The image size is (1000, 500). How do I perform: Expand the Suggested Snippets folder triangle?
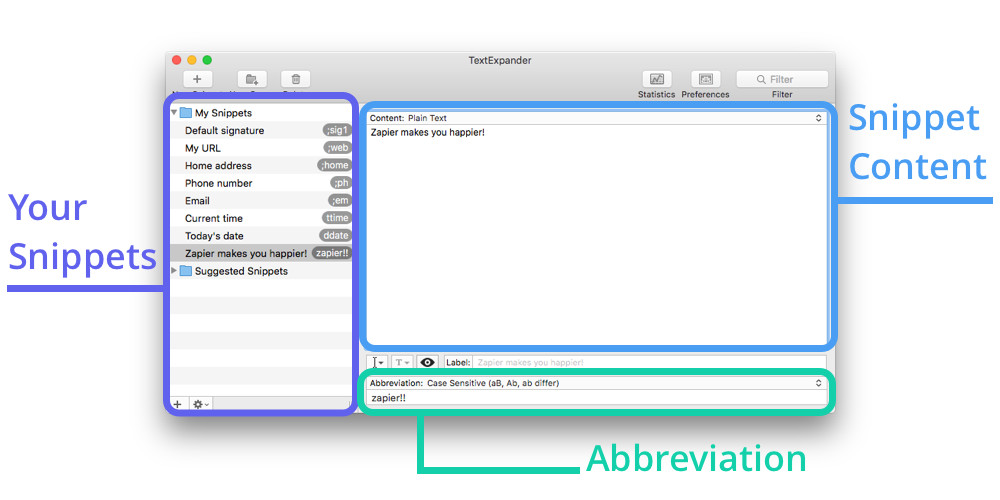[x=174, y=270]
